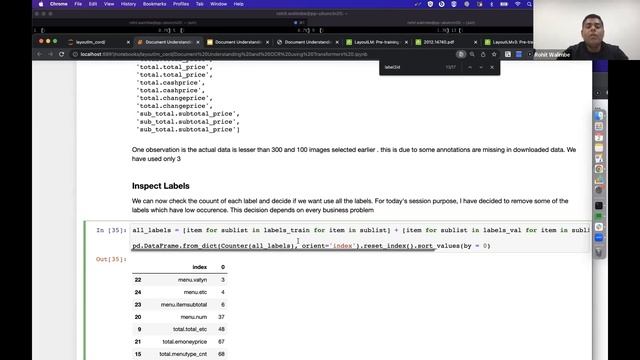Select the menu.vatyn table row label
This screenshot has height=360, width=640.
[192, 280]
